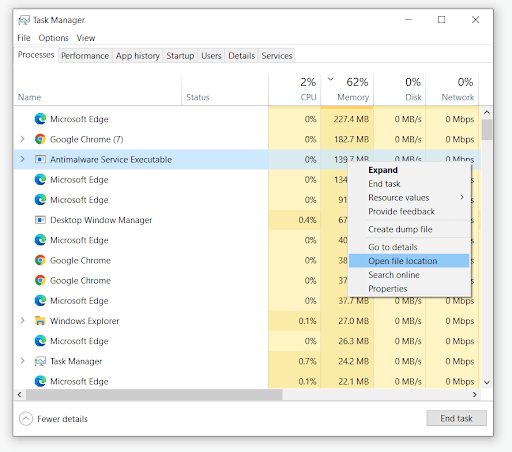Switch to the Users tab
Image resolution: width=512 pixels, height=452 pixels.
211,56
